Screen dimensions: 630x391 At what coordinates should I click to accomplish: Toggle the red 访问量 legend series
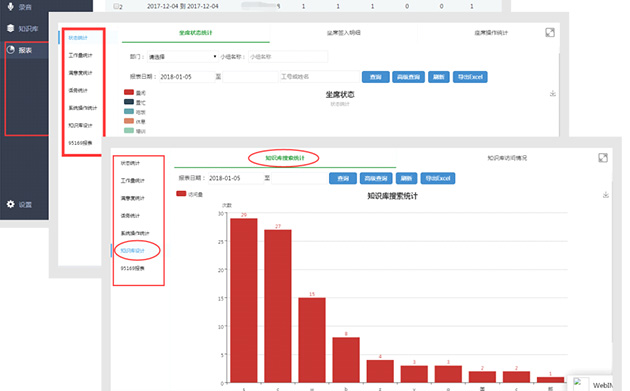pyautogui.click(x=181, y=194)
